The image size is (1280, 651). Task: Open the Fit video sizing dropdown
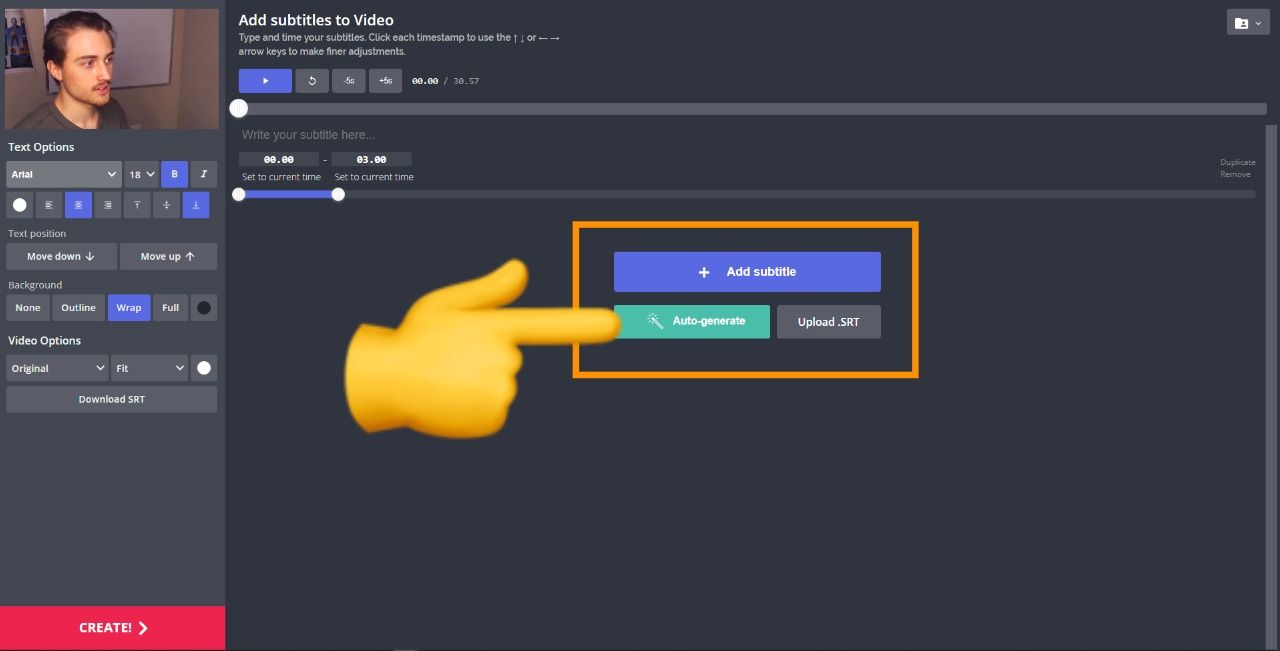149,368
